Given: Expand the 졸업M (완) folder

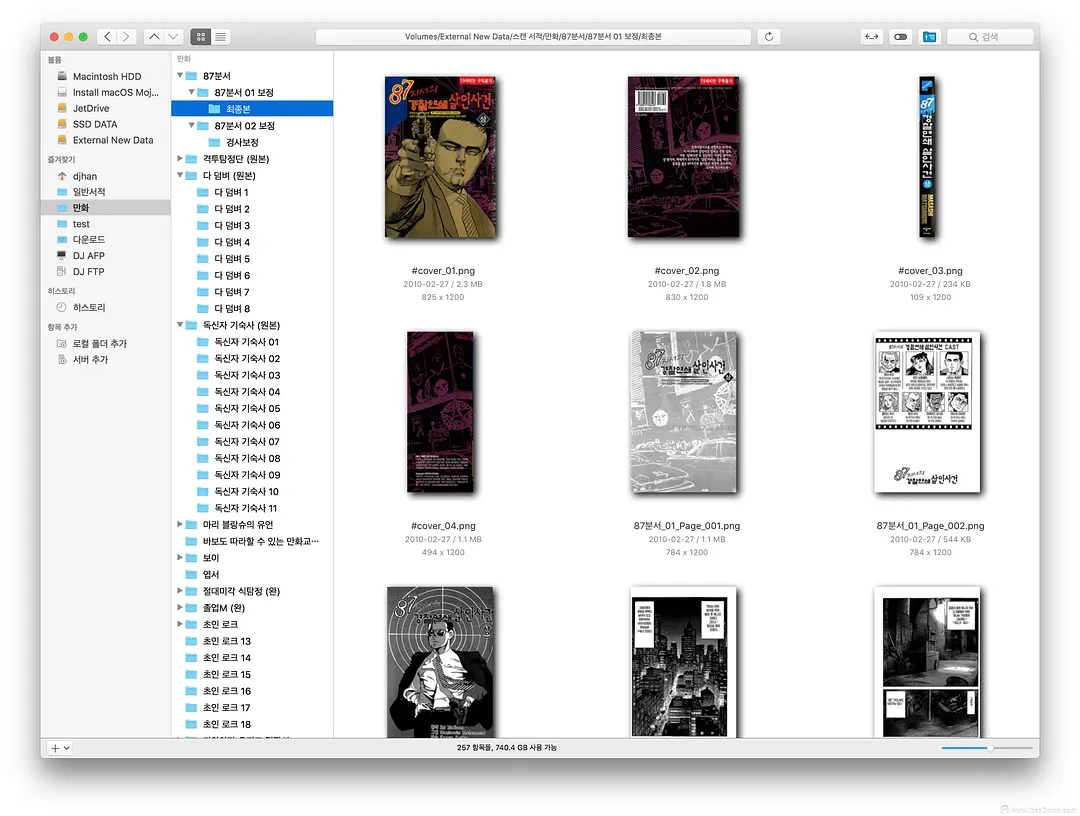Looking at the screenshot, I should click(x=180, y=607).
